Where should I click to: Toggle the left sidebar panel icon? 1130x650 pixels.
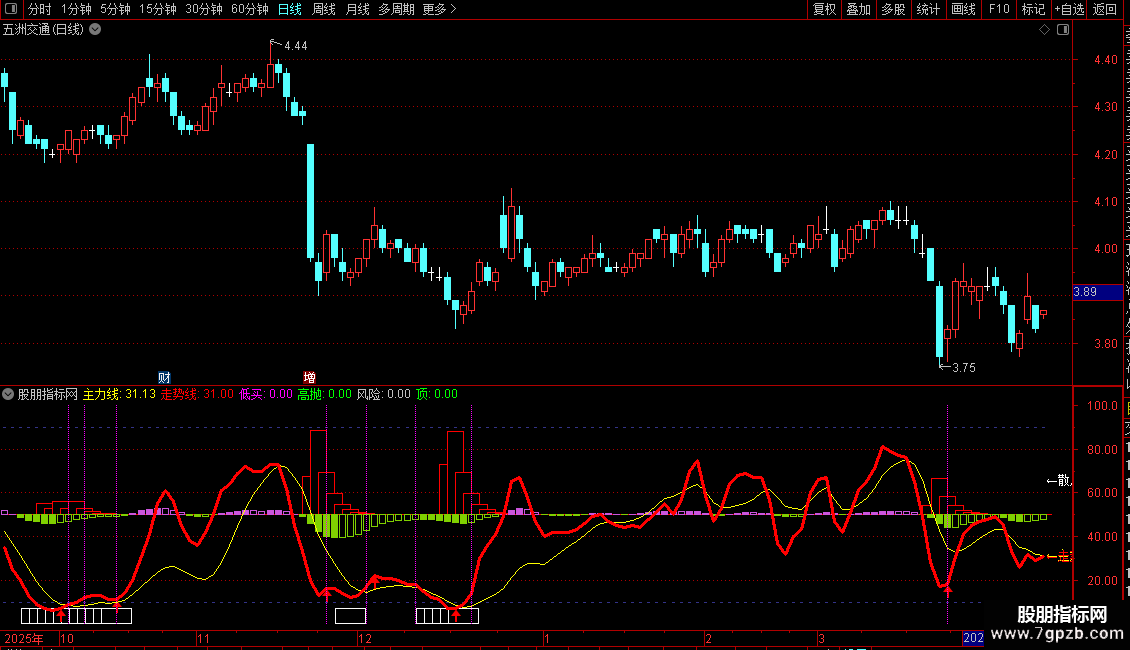tap(11, 9)
